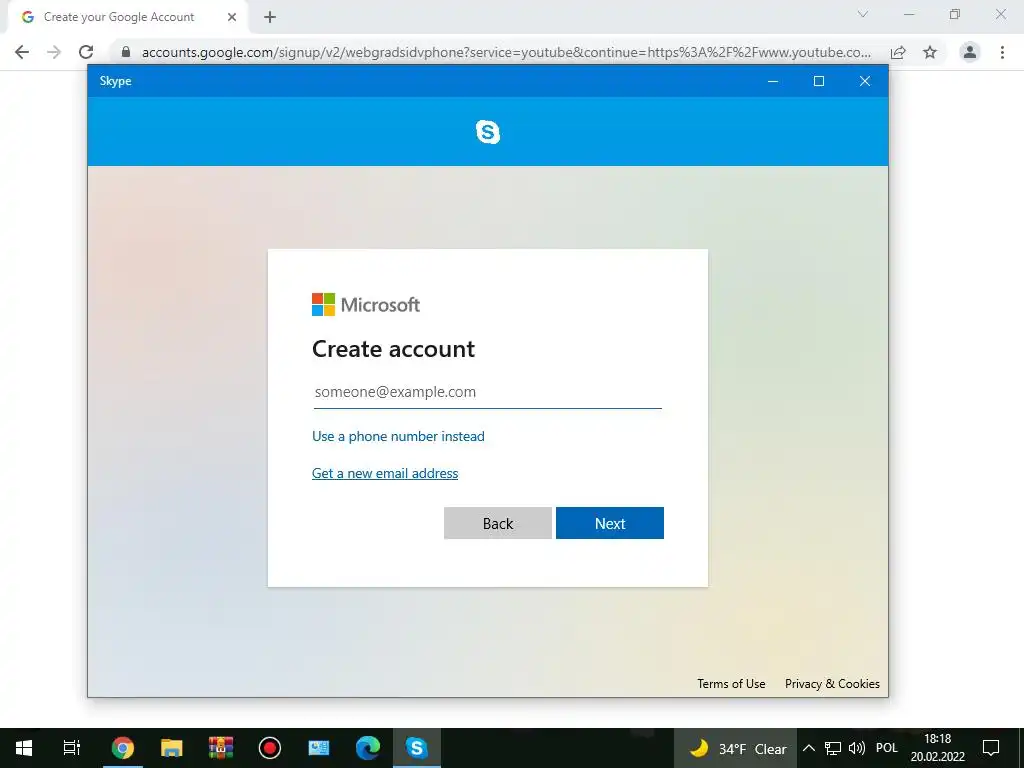The image size is (1024, 768).
Task: Click the Skype title text in the title bar
Action: tap(116, 81)
